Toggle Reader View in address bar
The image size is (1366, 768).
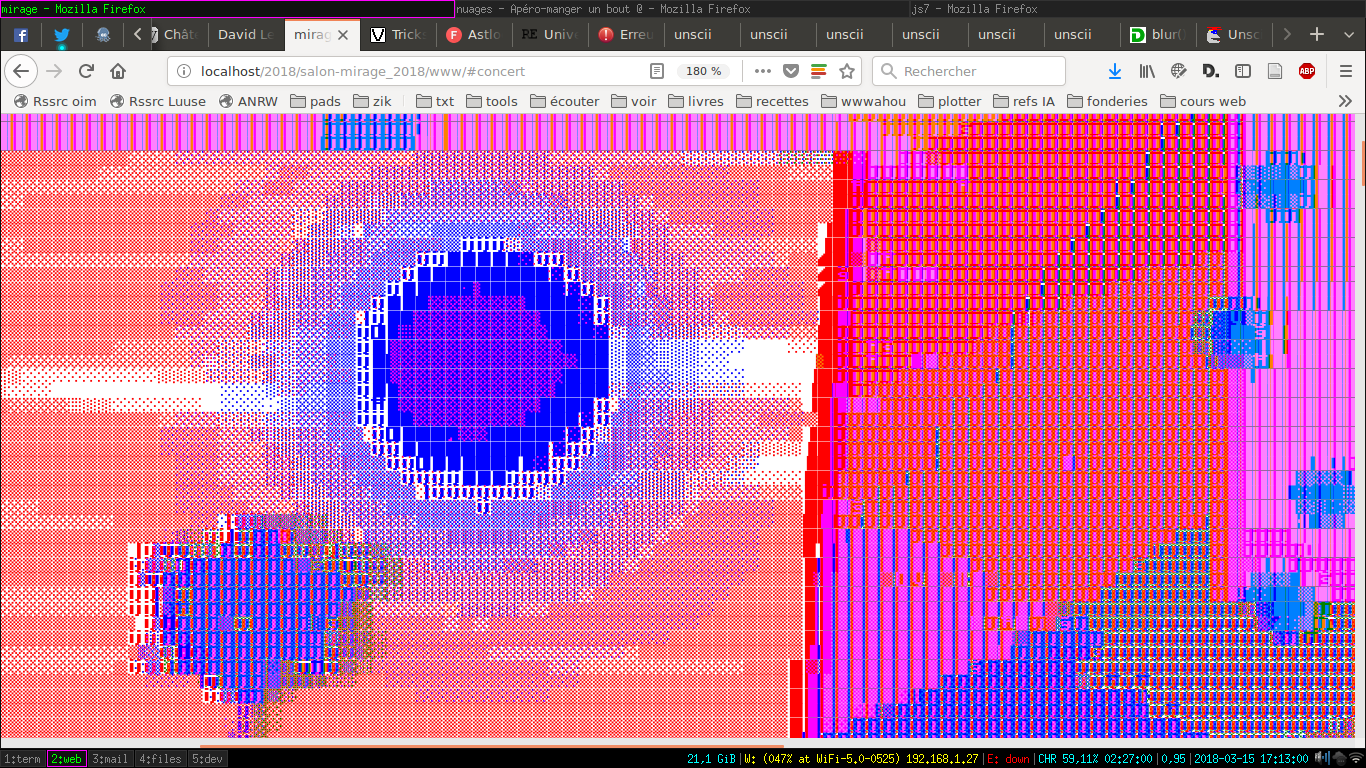tap(657, 71)
